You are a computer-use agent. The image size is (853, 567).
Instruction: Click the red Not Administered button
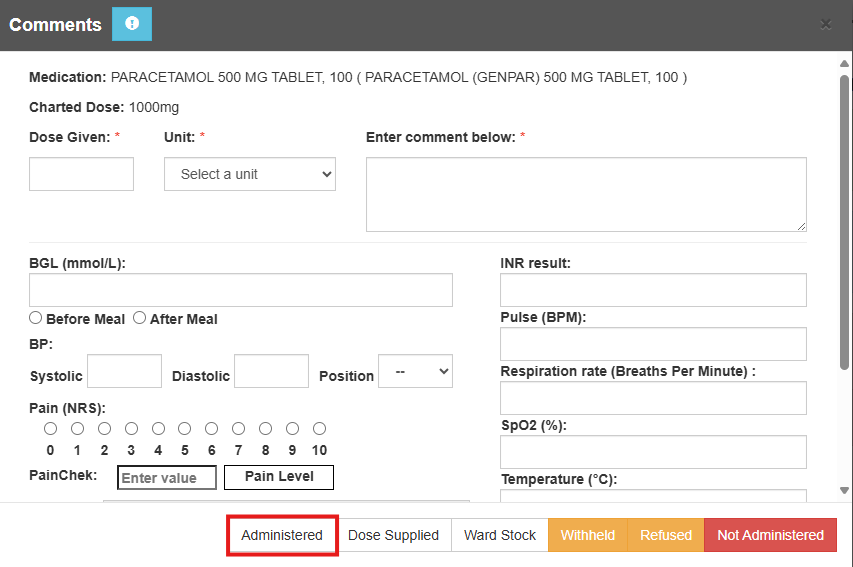pyautogui.click(x=770, y=535)
